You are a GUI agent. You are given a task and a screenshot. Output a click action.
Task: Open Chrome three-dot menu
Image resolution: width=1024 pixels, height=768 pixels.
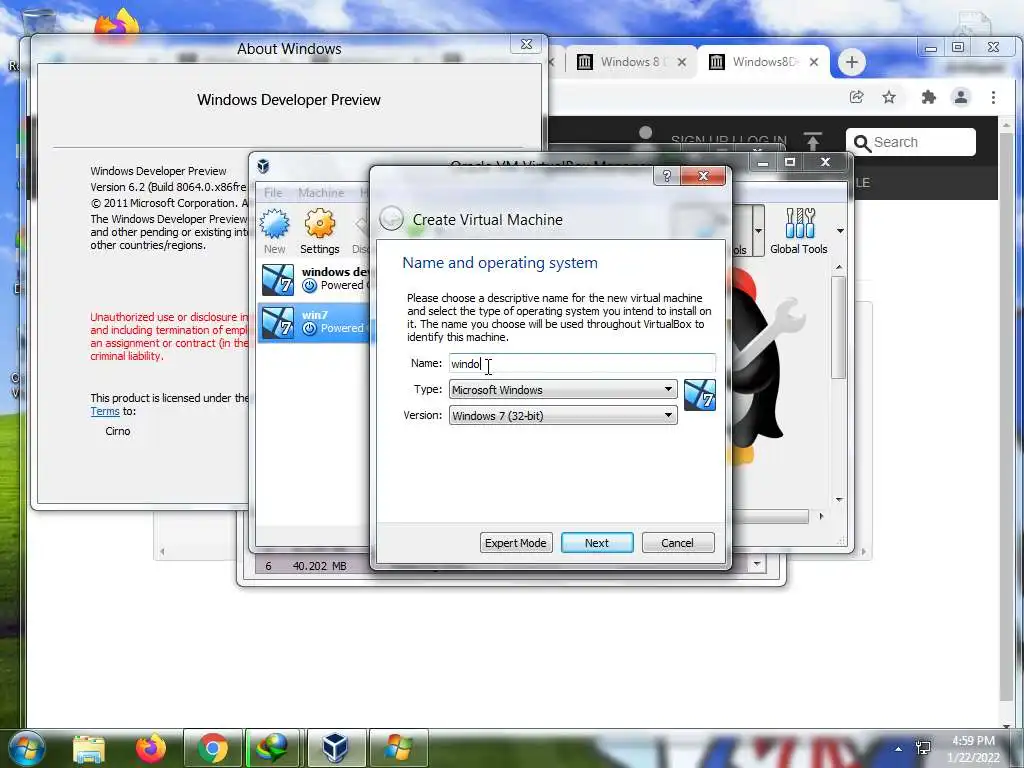click(x=993, y=97)
